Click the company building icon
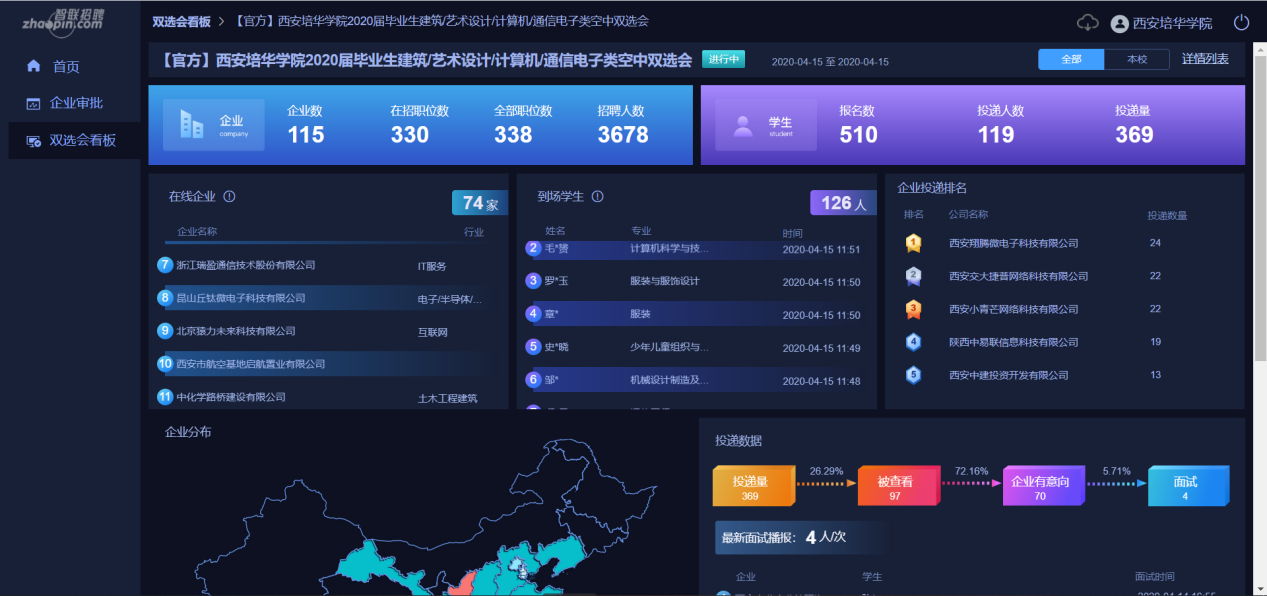The height and width of the screenshot is (596, 1267). pos(191,124)
